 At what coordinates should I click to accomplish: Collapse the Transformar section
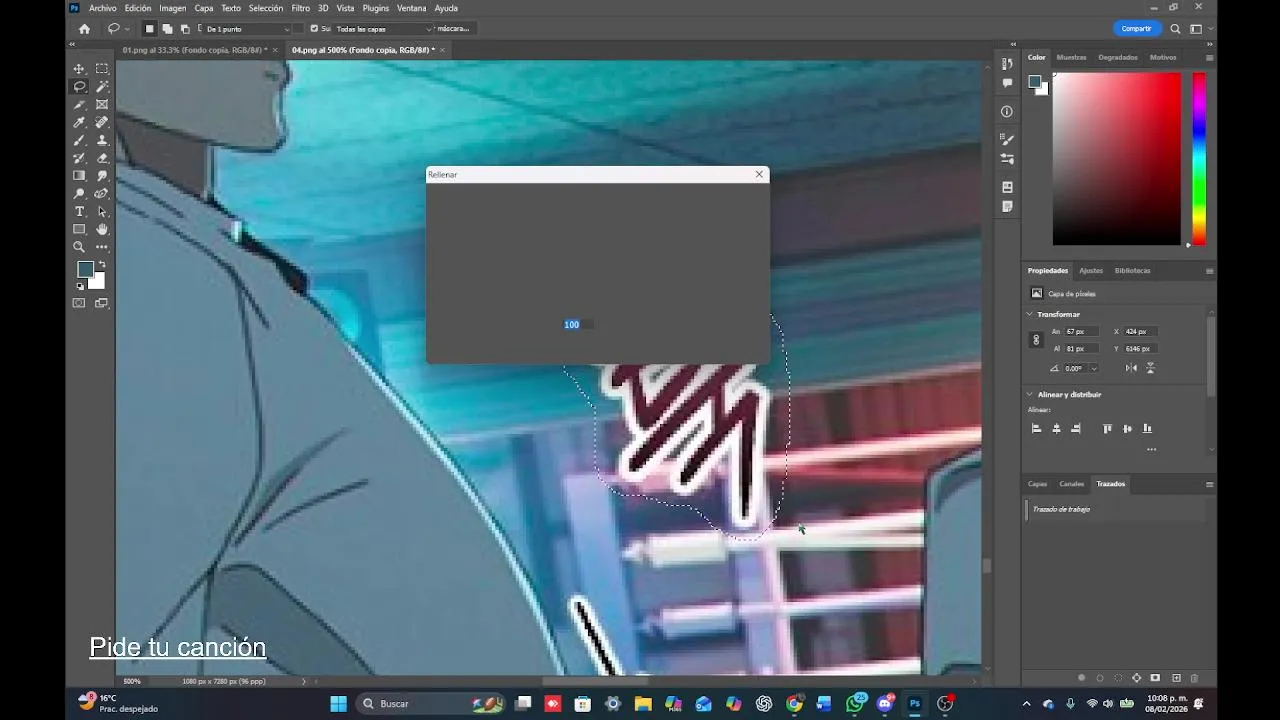click(x=1030, y=314)
